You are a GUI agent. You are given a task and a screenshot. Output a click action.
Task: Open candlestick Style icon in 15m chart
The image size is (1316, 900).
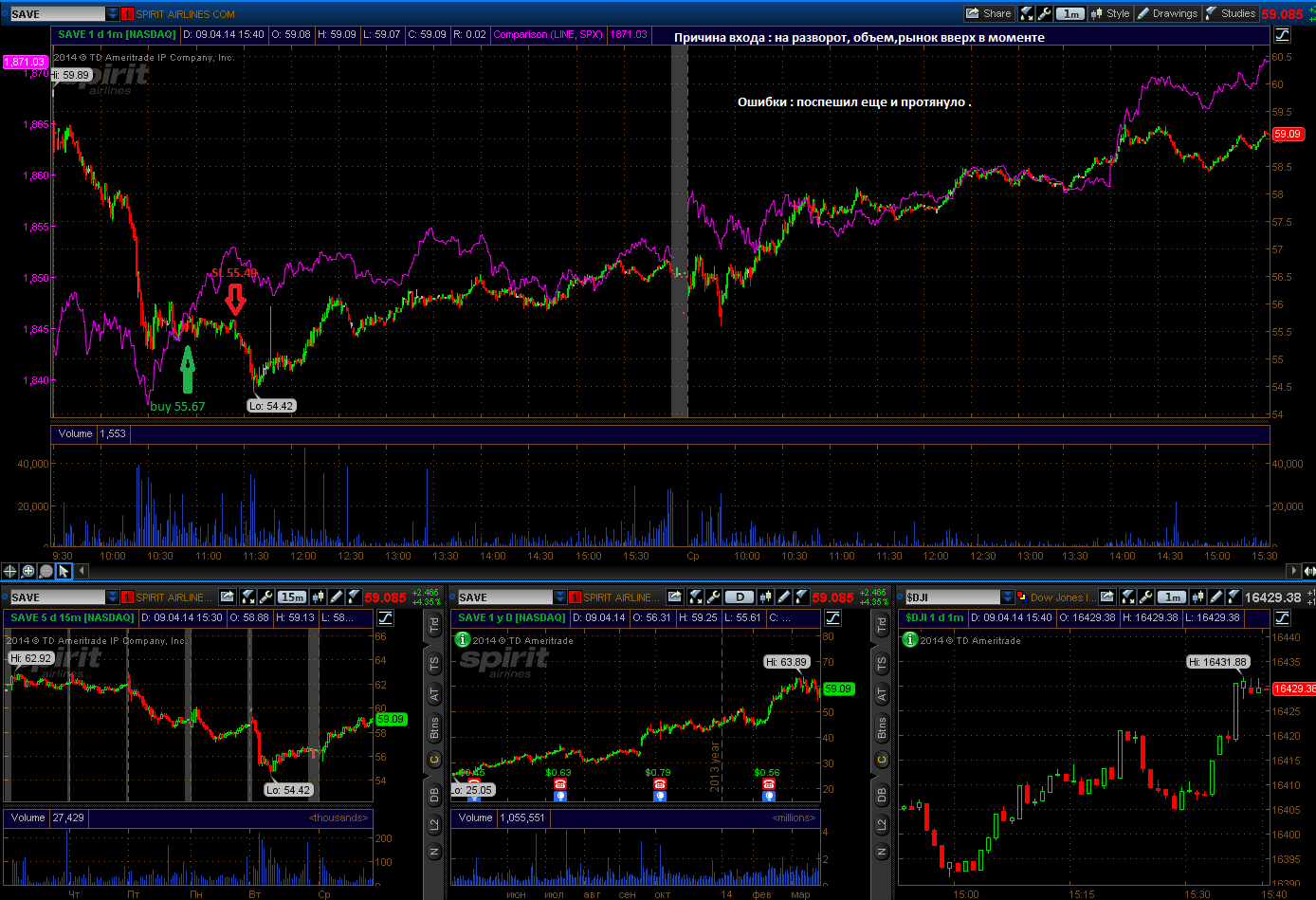(318, 597)
